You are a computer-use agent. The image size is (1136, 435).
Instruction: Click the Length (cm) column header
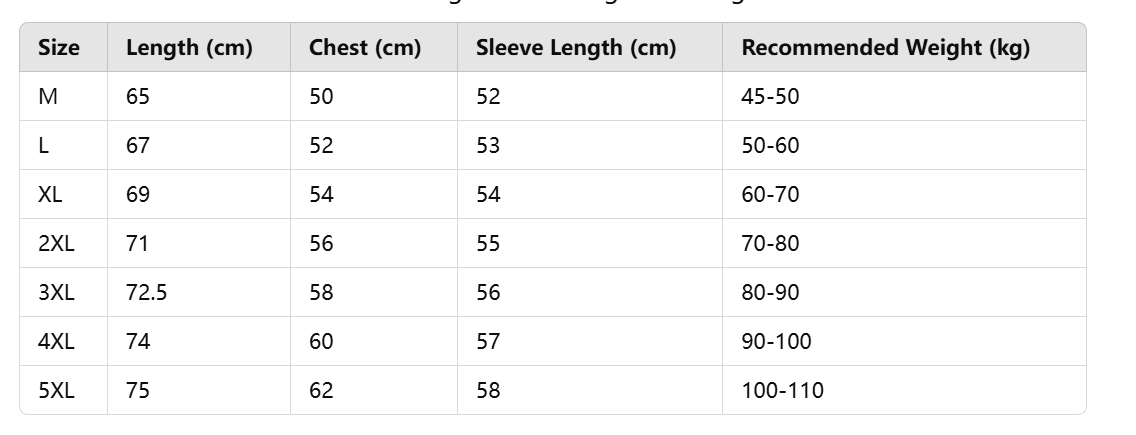tap(189, 48)
